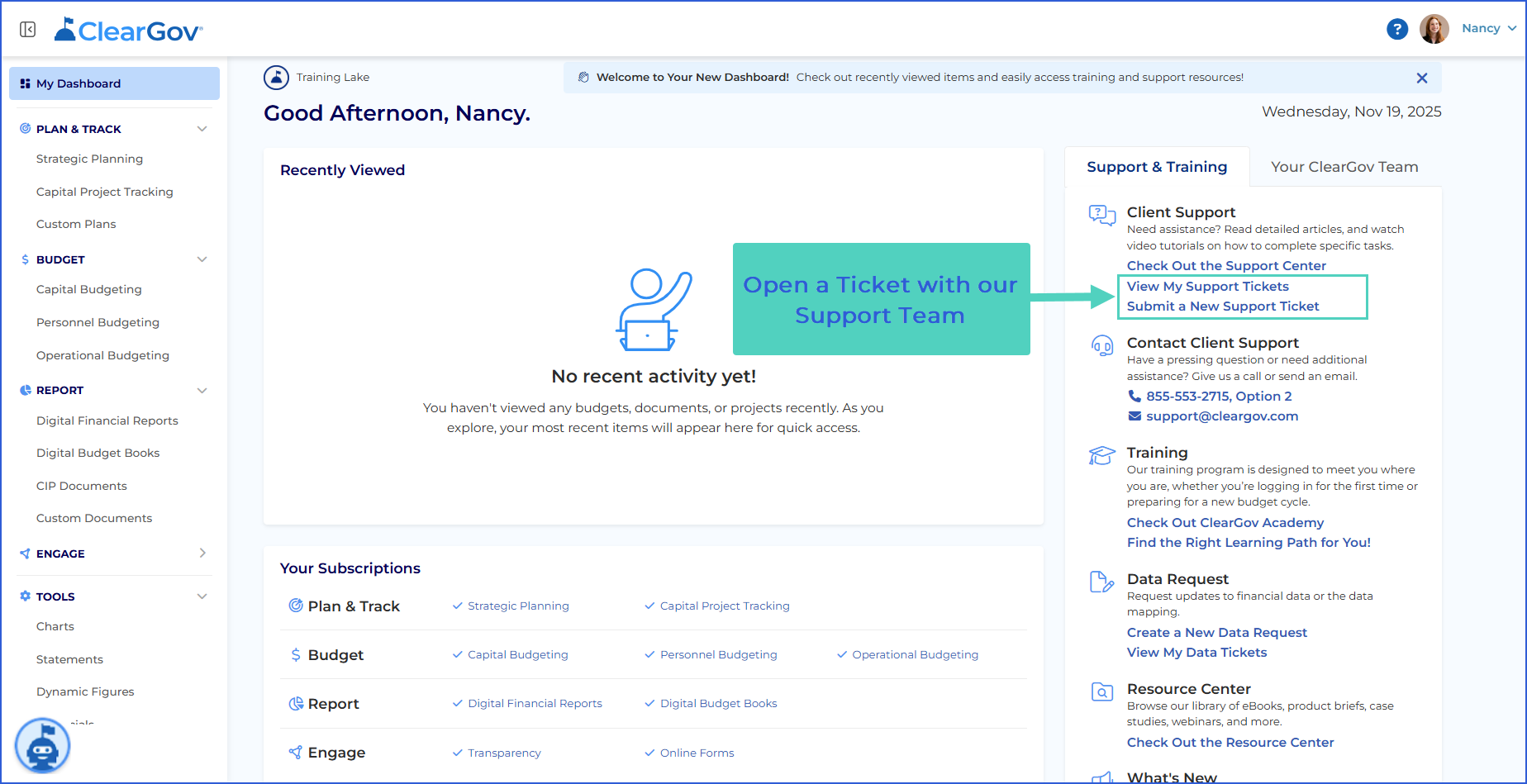Open Personnel Budgeting subscription link
1527x784 pixels.
tap(719, 654)
